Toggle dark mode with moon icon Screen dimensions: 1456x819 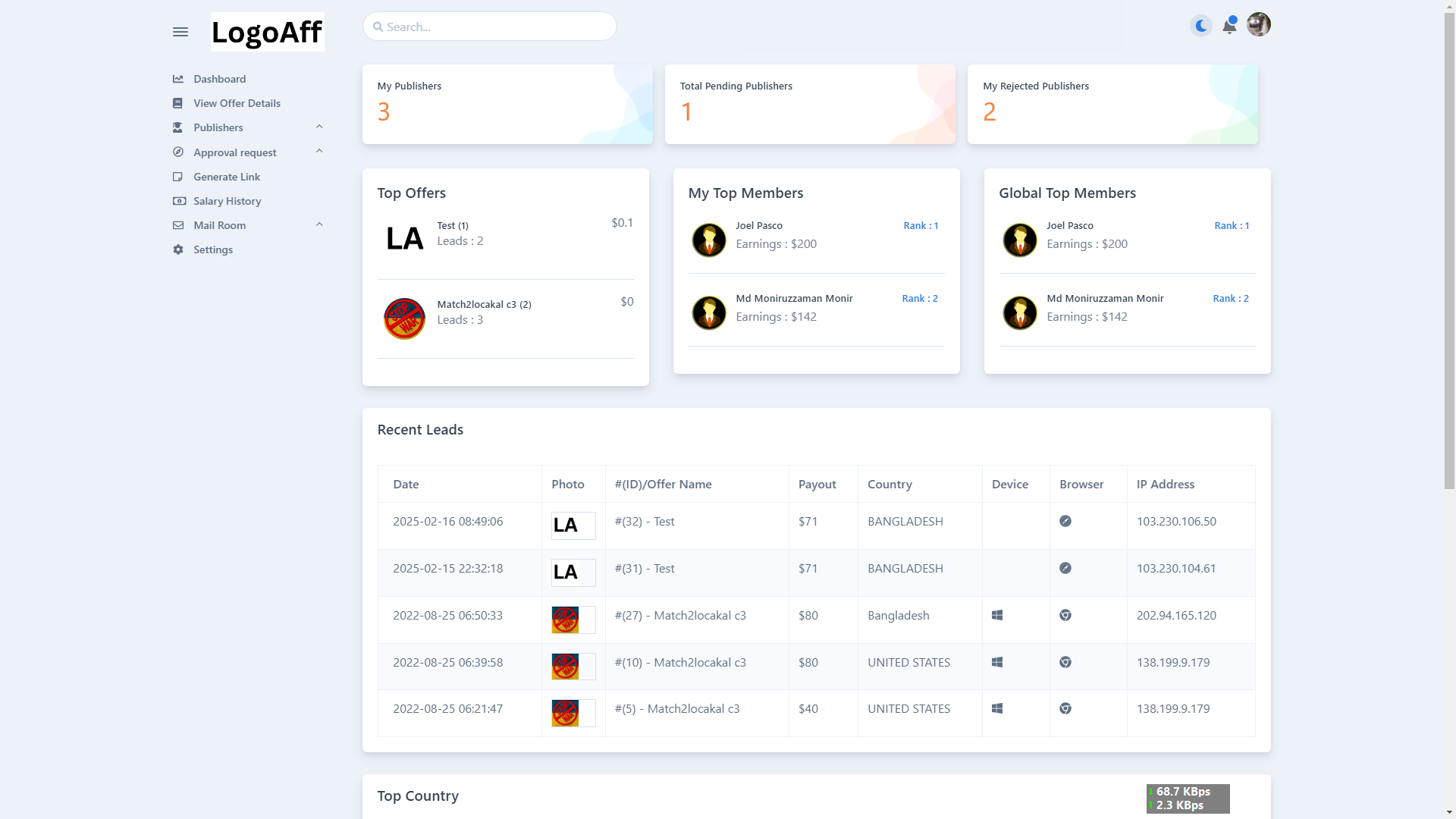tap(1201, 27)
